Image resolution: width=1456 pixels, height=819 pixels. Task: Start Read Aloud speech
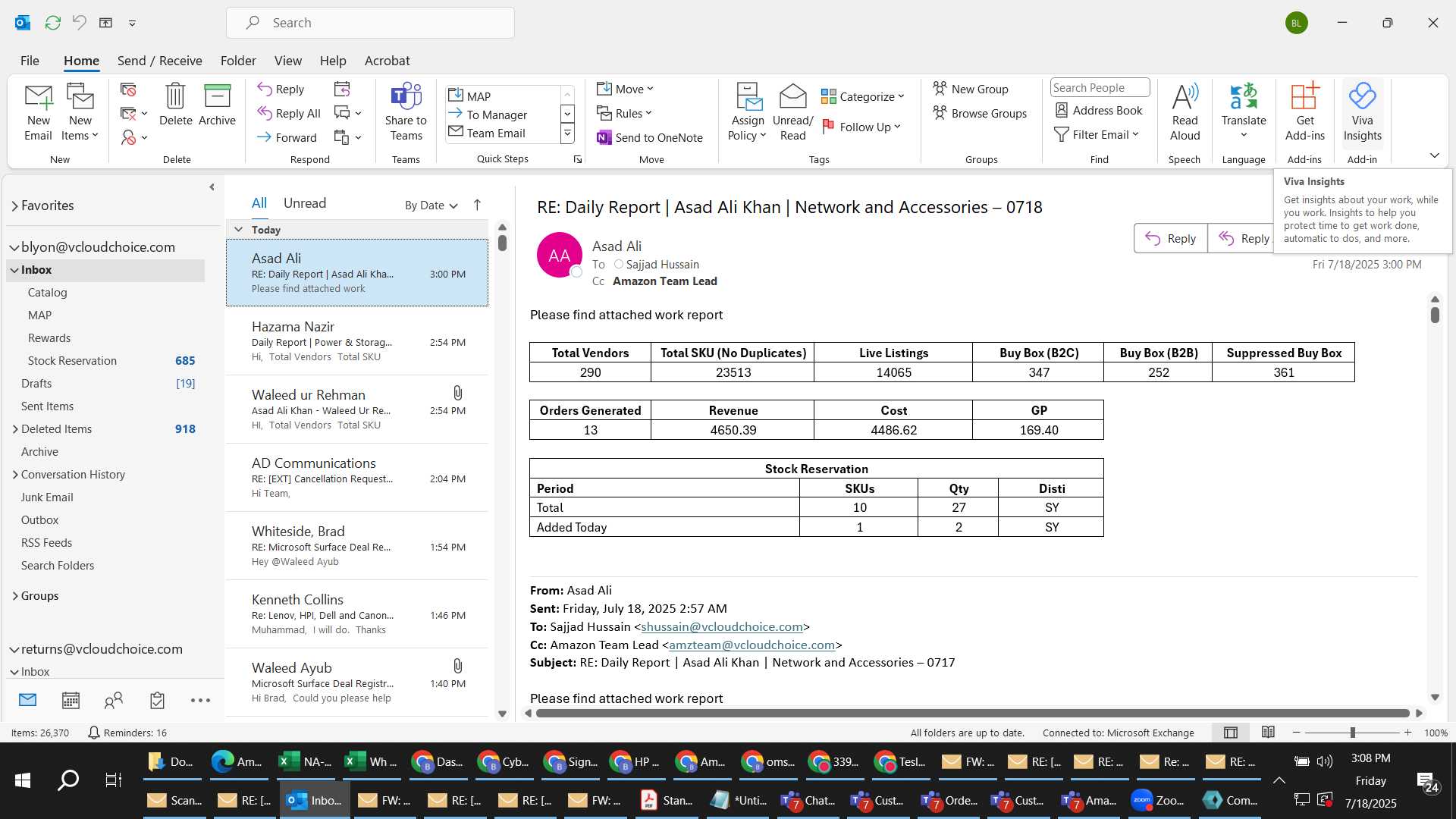[1185, 112]
